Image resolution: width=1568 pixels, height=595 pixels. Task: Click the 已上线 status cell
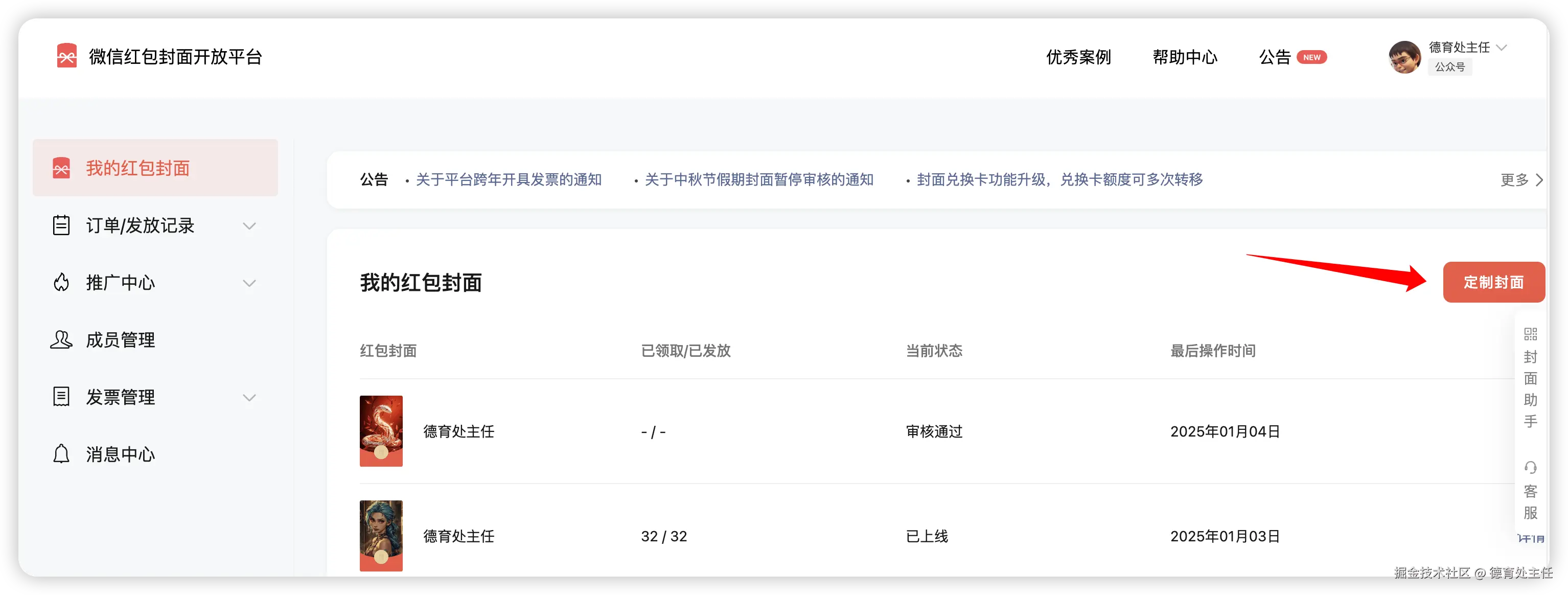(927, 537)
